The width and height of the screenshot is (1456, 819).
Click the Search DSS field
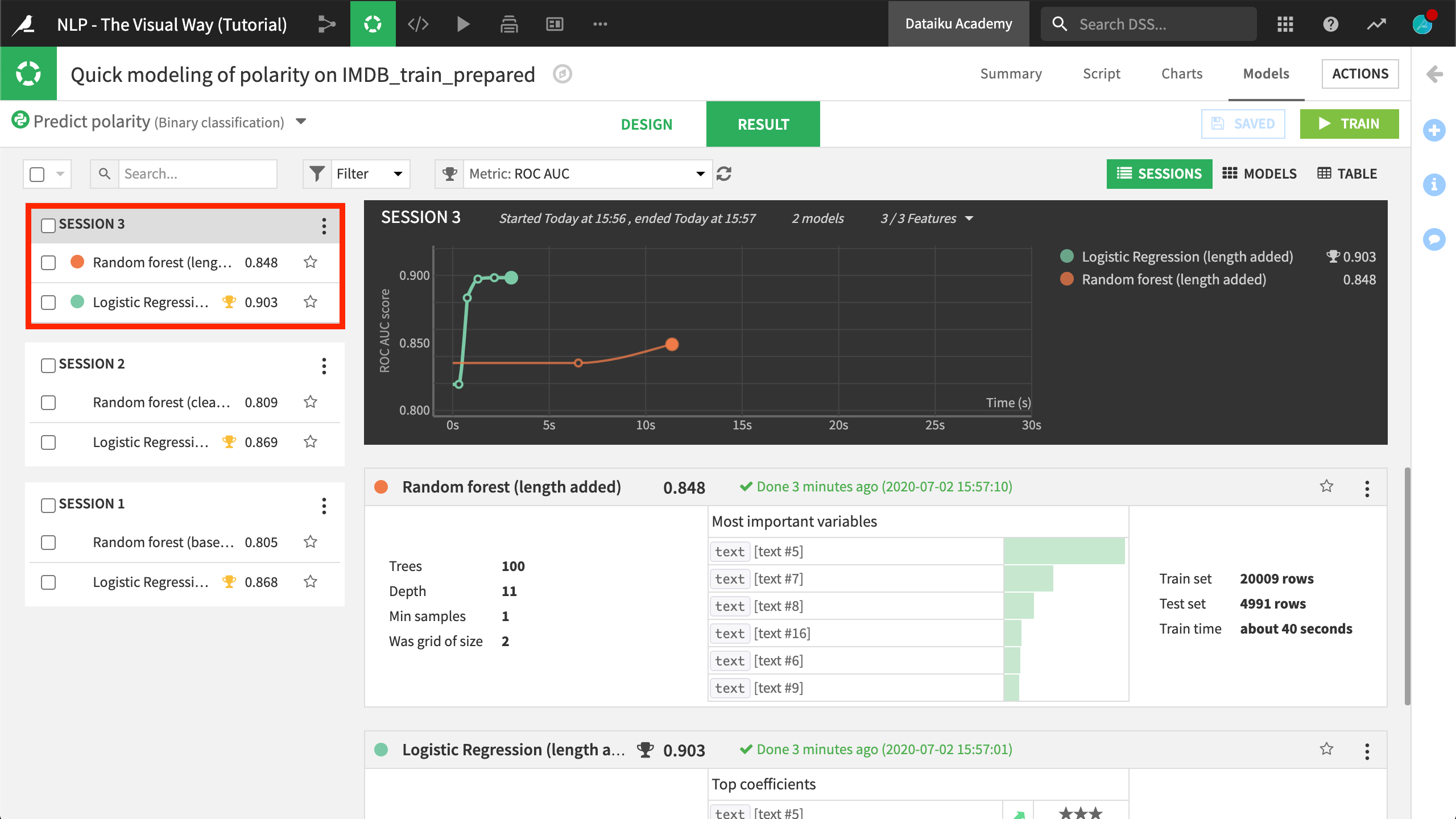pyautogui.click(x=1149, y=24)
